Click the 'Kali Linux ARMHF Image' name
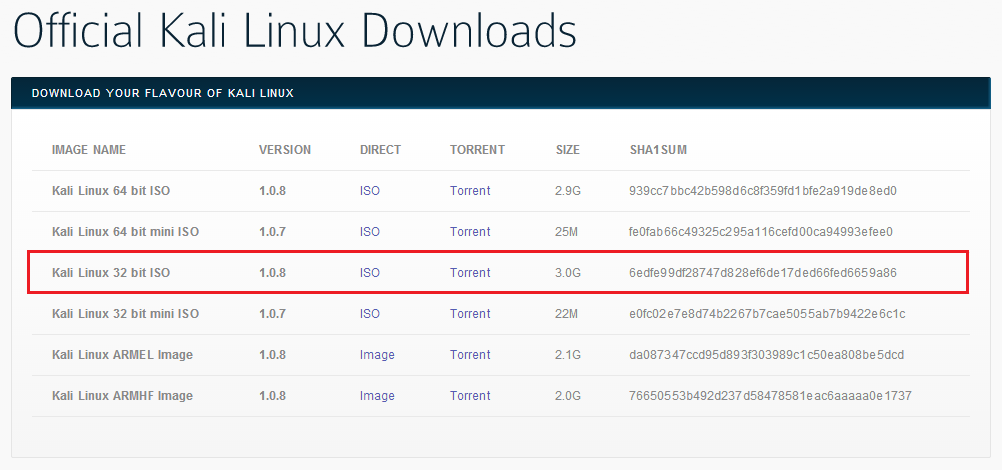1002x470 pixels. 122,396
